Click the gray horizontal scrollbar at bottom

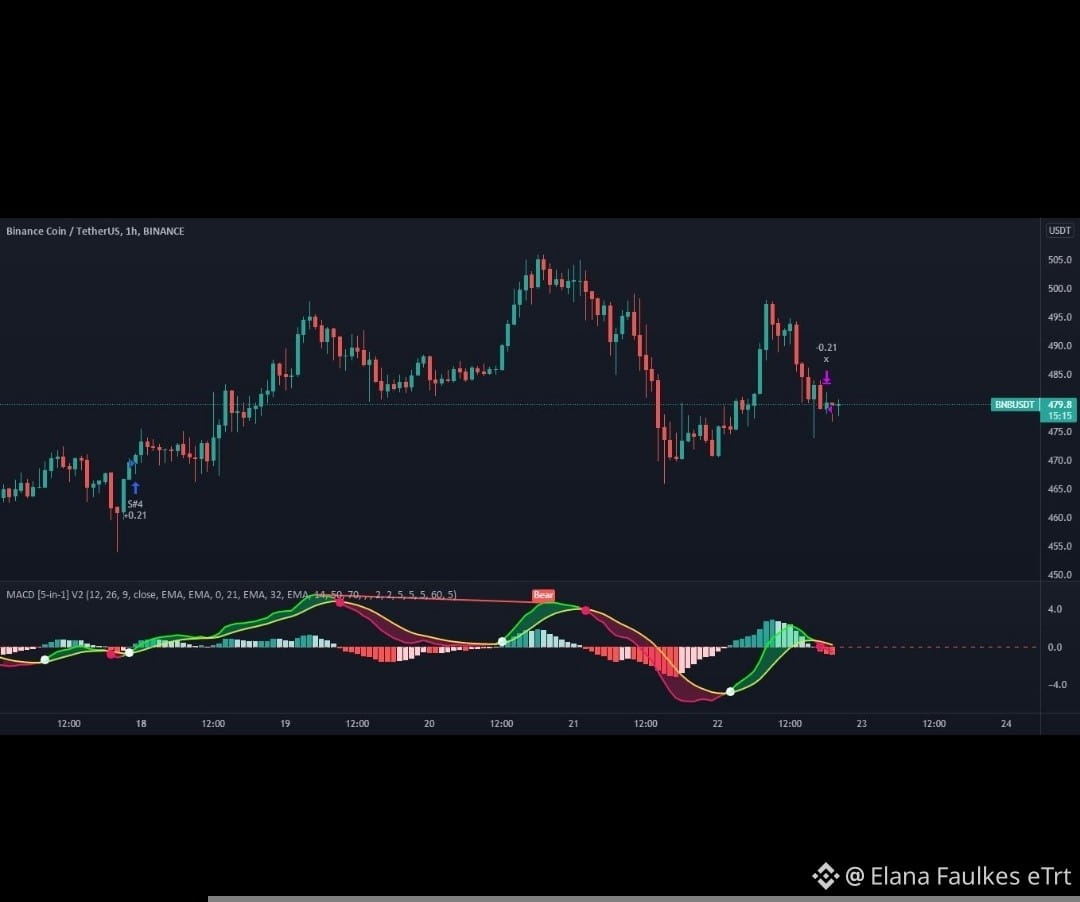644,899
